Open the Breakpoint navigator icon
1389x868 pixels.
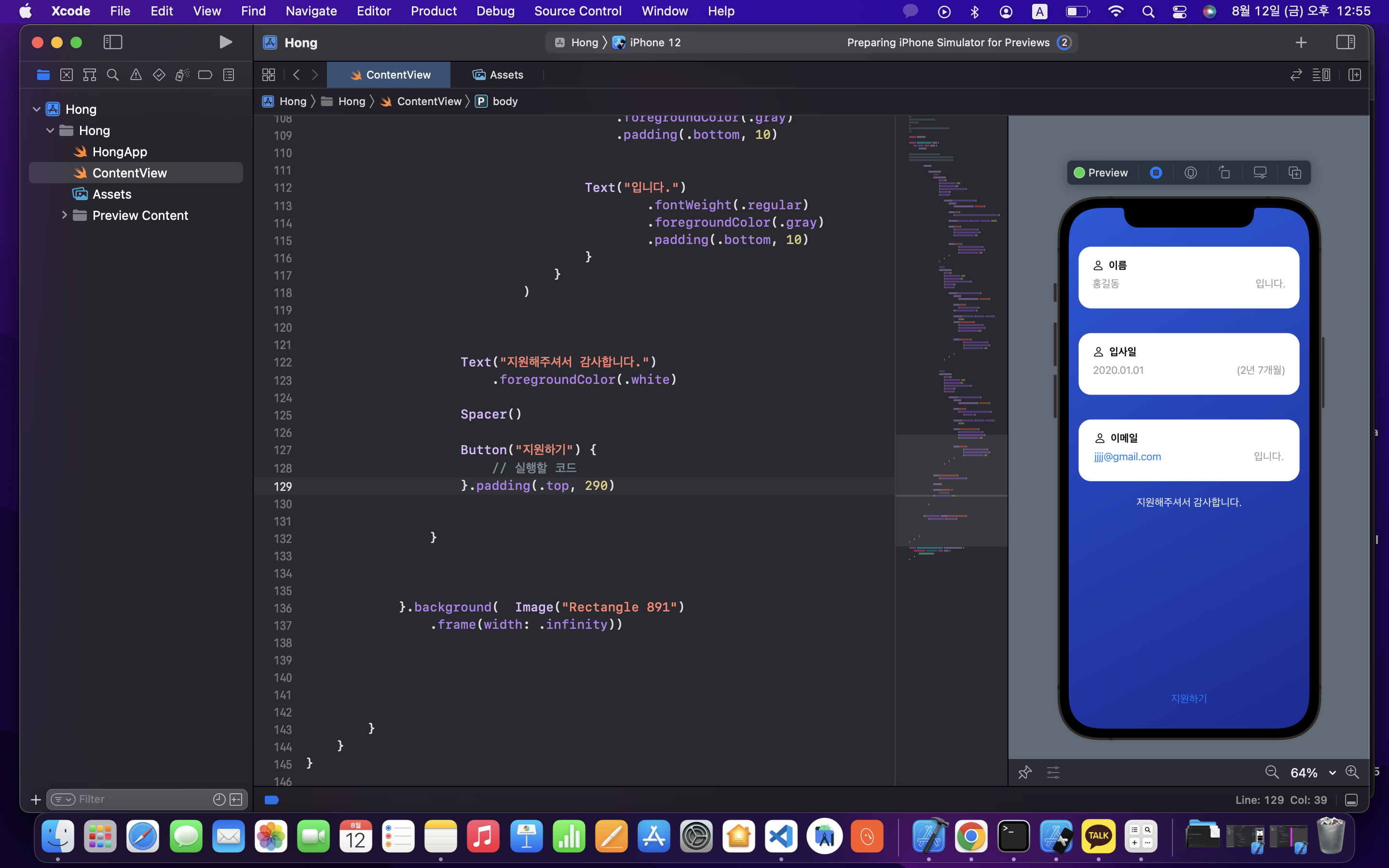(x=206, y=75)
